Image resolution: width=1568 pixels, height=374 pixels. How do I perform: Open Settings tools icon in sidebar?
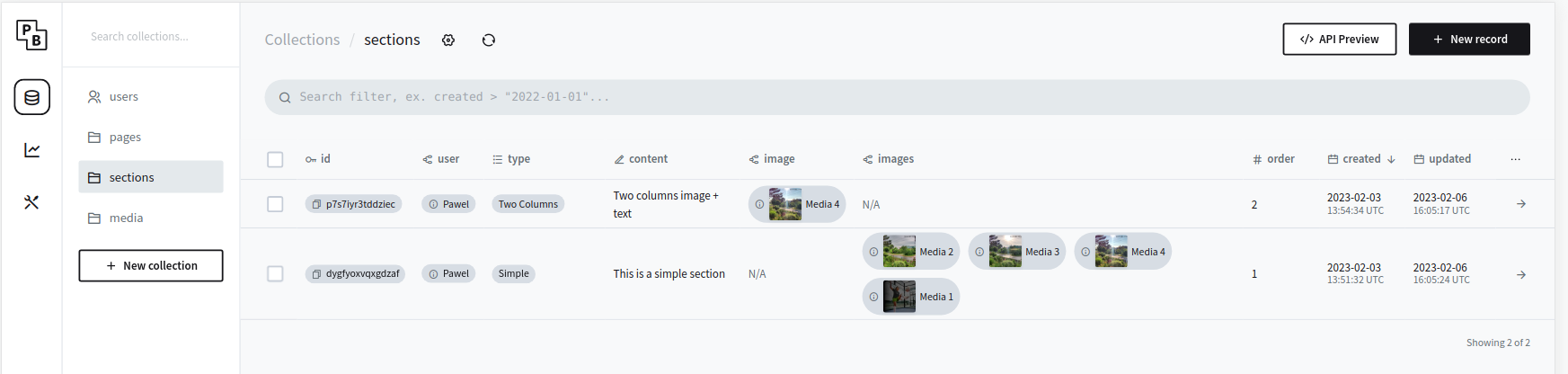pyautogui.click(x=31, y=202)
